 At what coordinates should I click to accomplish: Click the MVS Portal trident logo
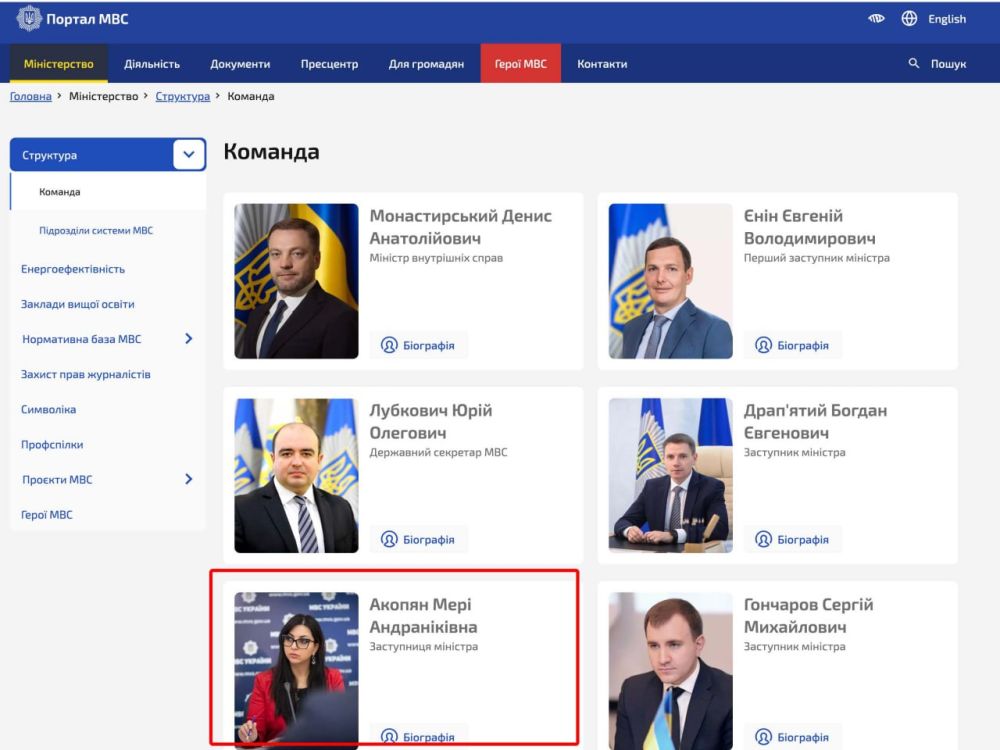[30, 18]
